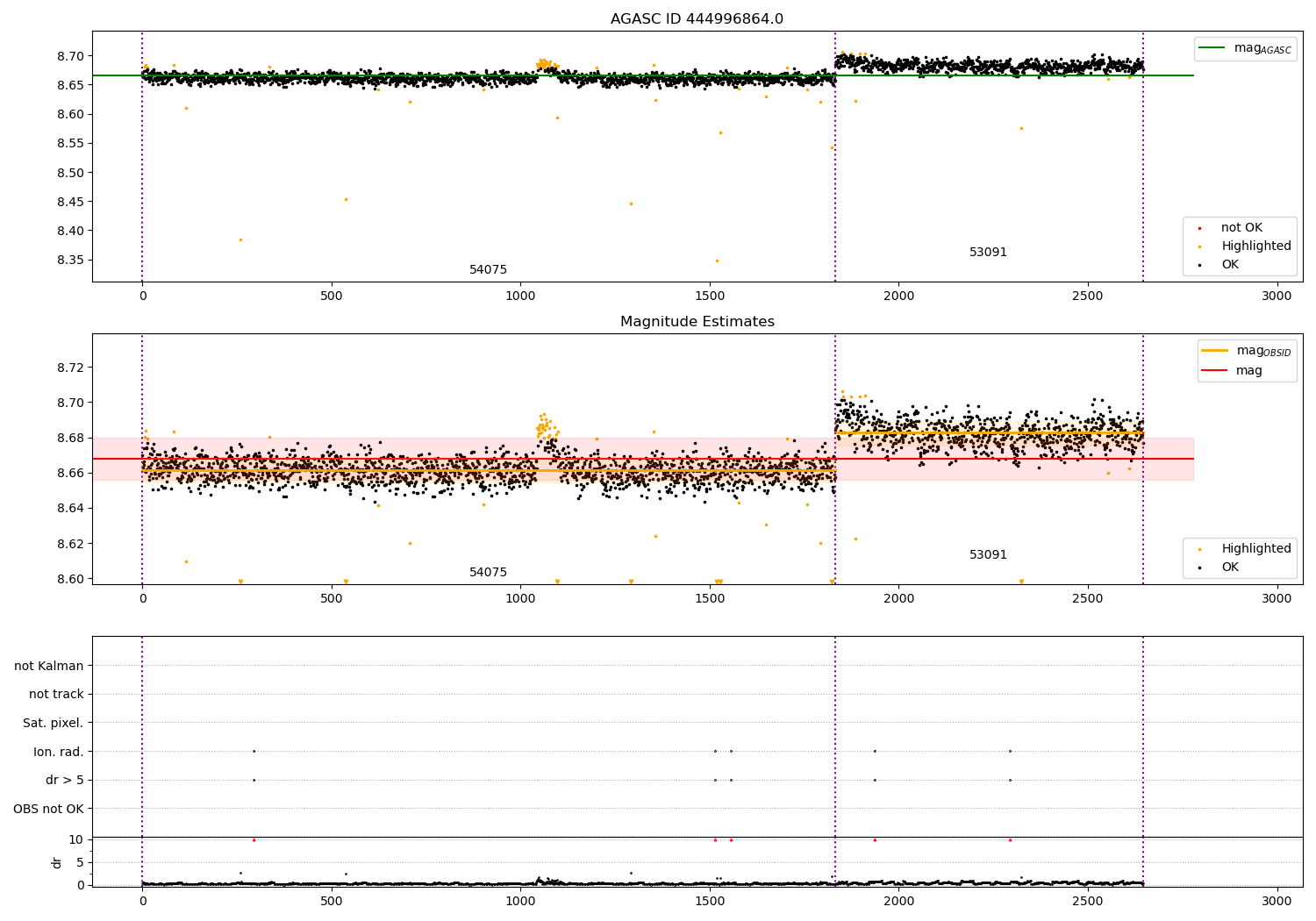Click the '8.64' y-axis tick label

[x=70, y=509]
